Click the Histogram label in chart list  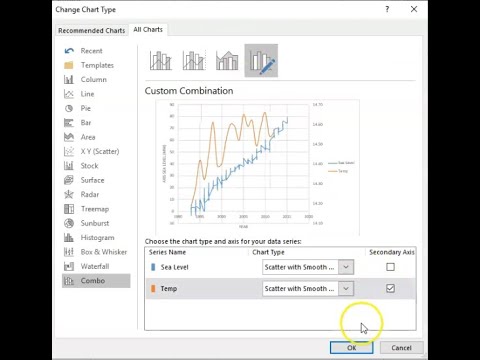(x=97, y=238)
